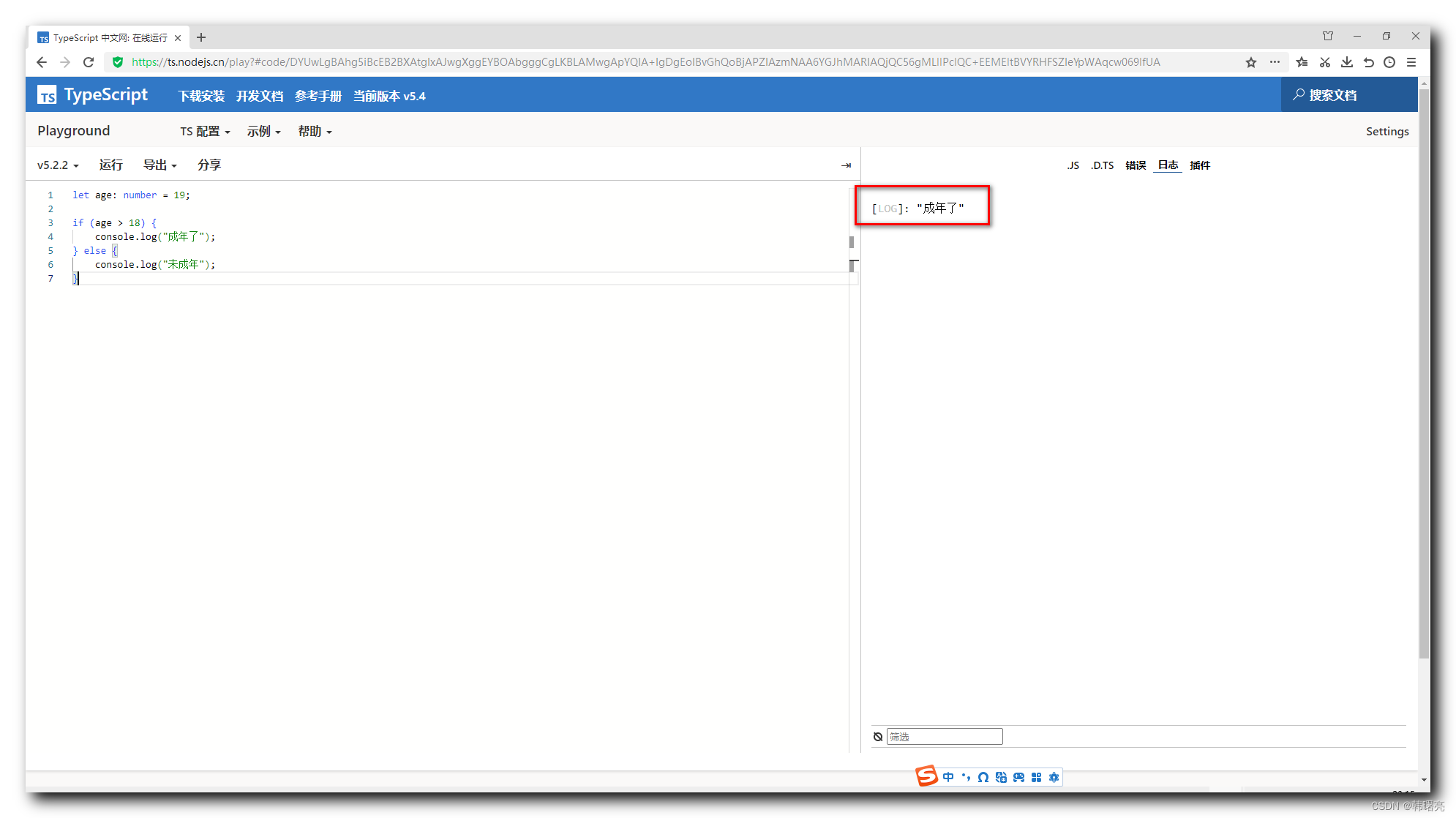1456x818 pixels.
Task: Open the TS 配置 dropdown
Action: [205, 132]
